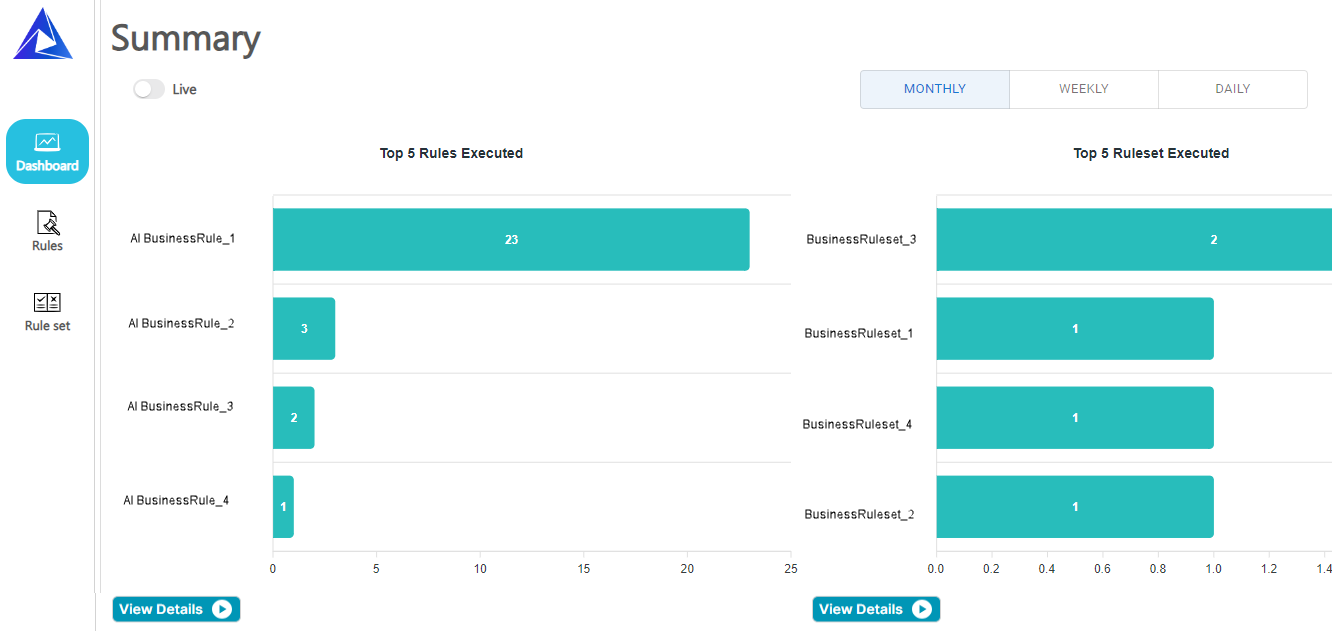
Task: Click the BusinessRuleset_3 bar
Action: [x=1134, y=240]
